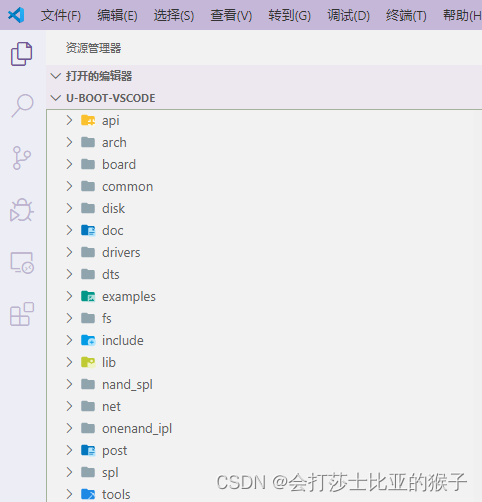Expand the spl folder chevron
The width and height of the screenshot is (482, 502).
coord(69,472)
